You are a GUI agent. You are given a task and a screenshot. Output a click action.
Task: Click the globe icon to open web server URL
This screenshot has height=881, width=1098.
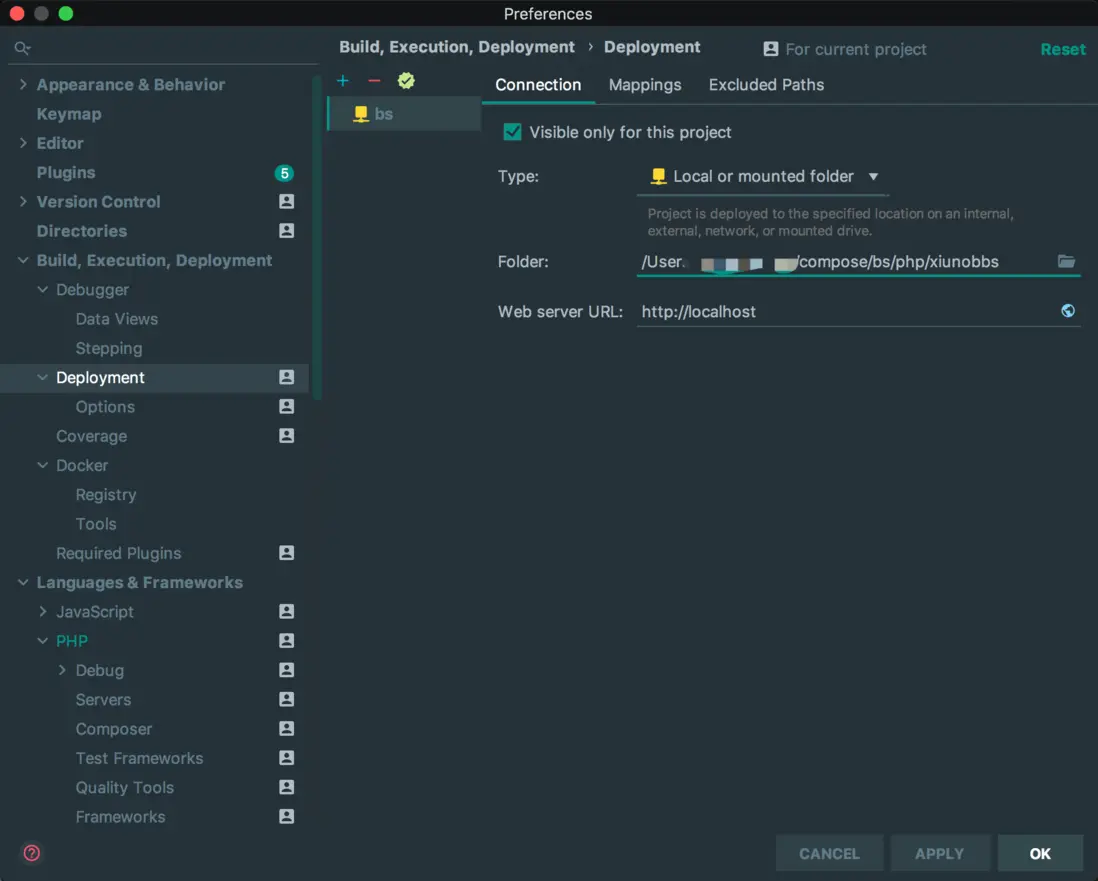(1068, 311)
